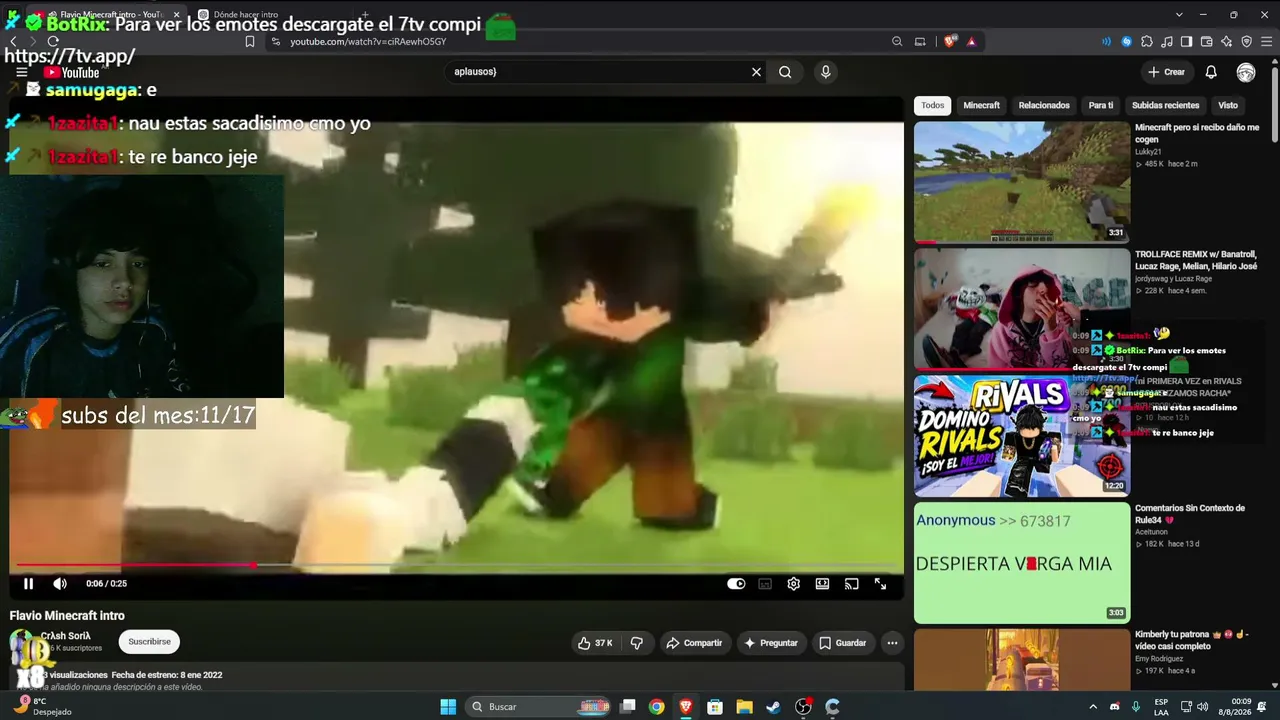Open the zoom magnifier in address bar
The height and width of the screenshot is (720, 1280).
[897, 42]
